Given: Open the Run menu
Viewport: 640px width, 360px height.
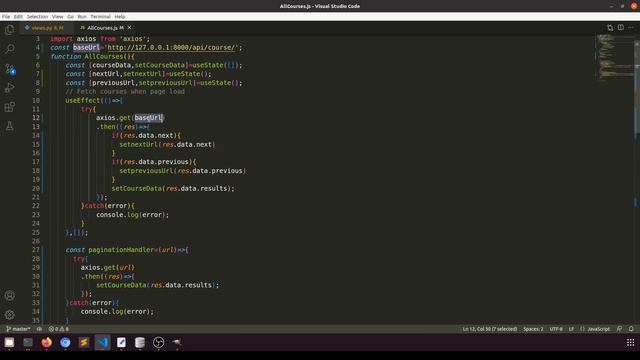Looking at the screenshot, I should click(x=82, y=16).
